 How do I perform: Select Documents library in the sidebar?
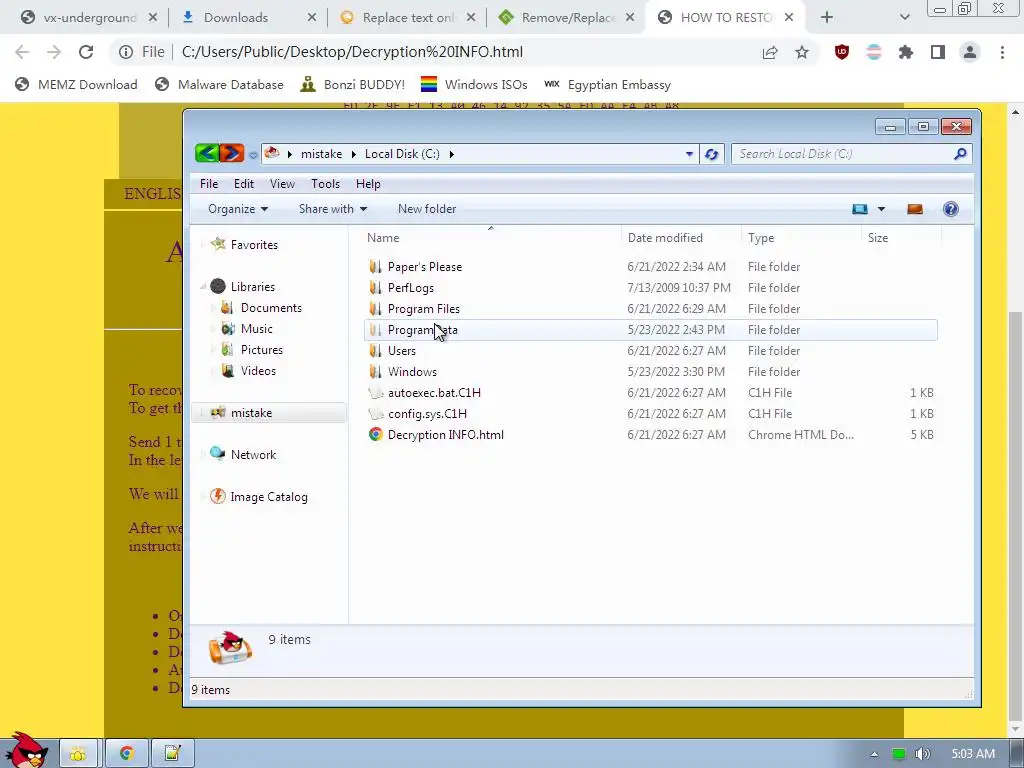coord(271,308)
